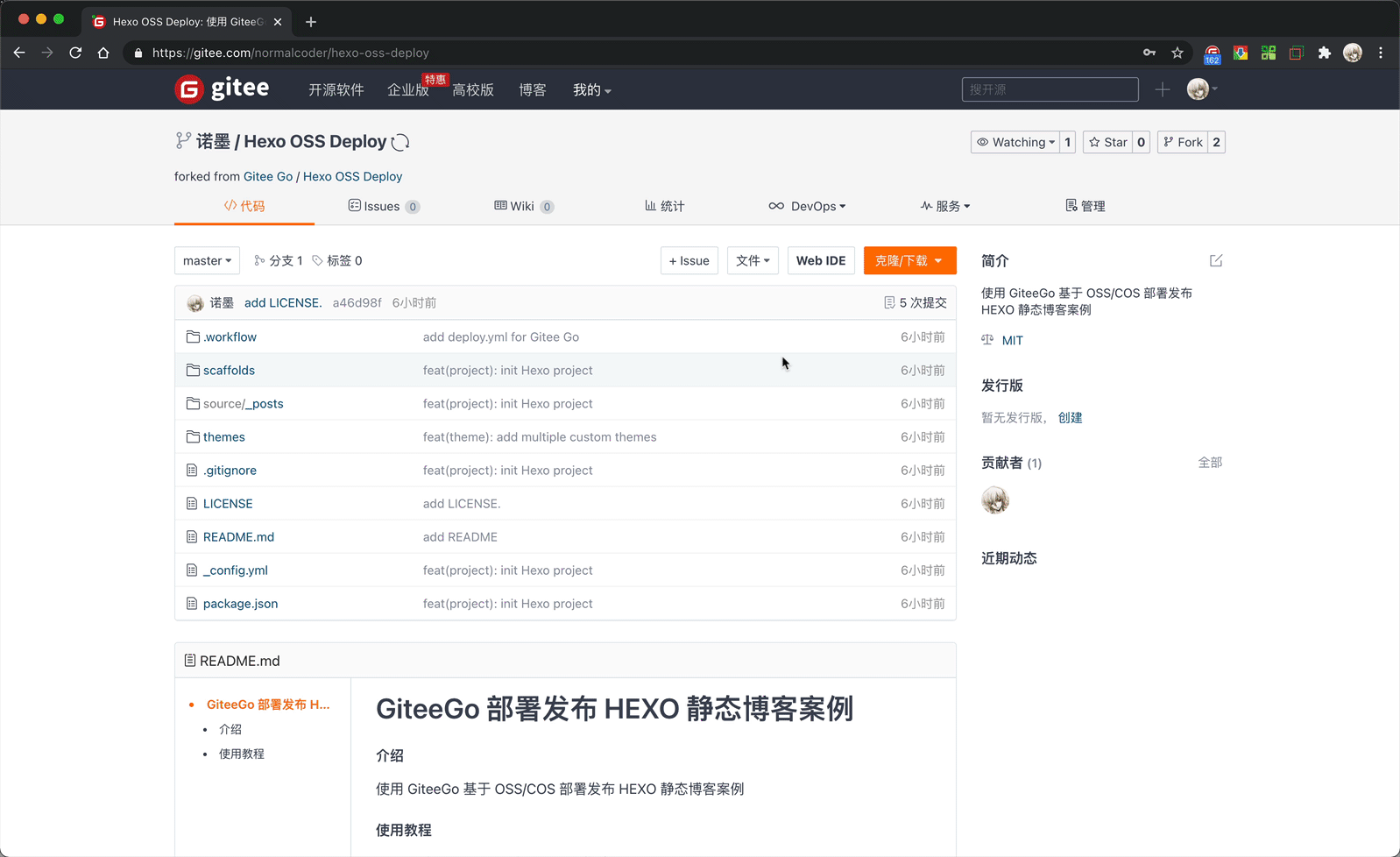This screenshot has width=1400, height=857.
Task: Switch to the Wiki tab
Action: 524,206
